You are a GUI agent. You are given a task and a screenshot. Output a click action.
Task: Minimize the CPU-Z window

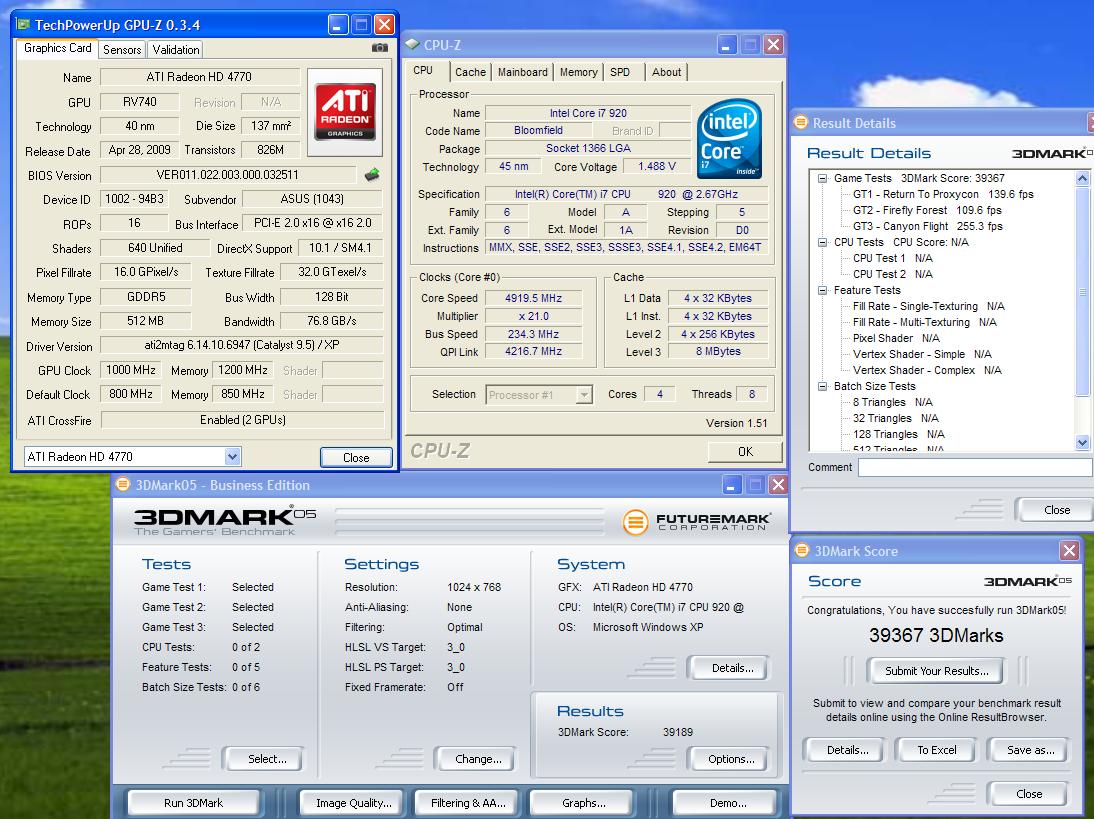tap(726, 45)
